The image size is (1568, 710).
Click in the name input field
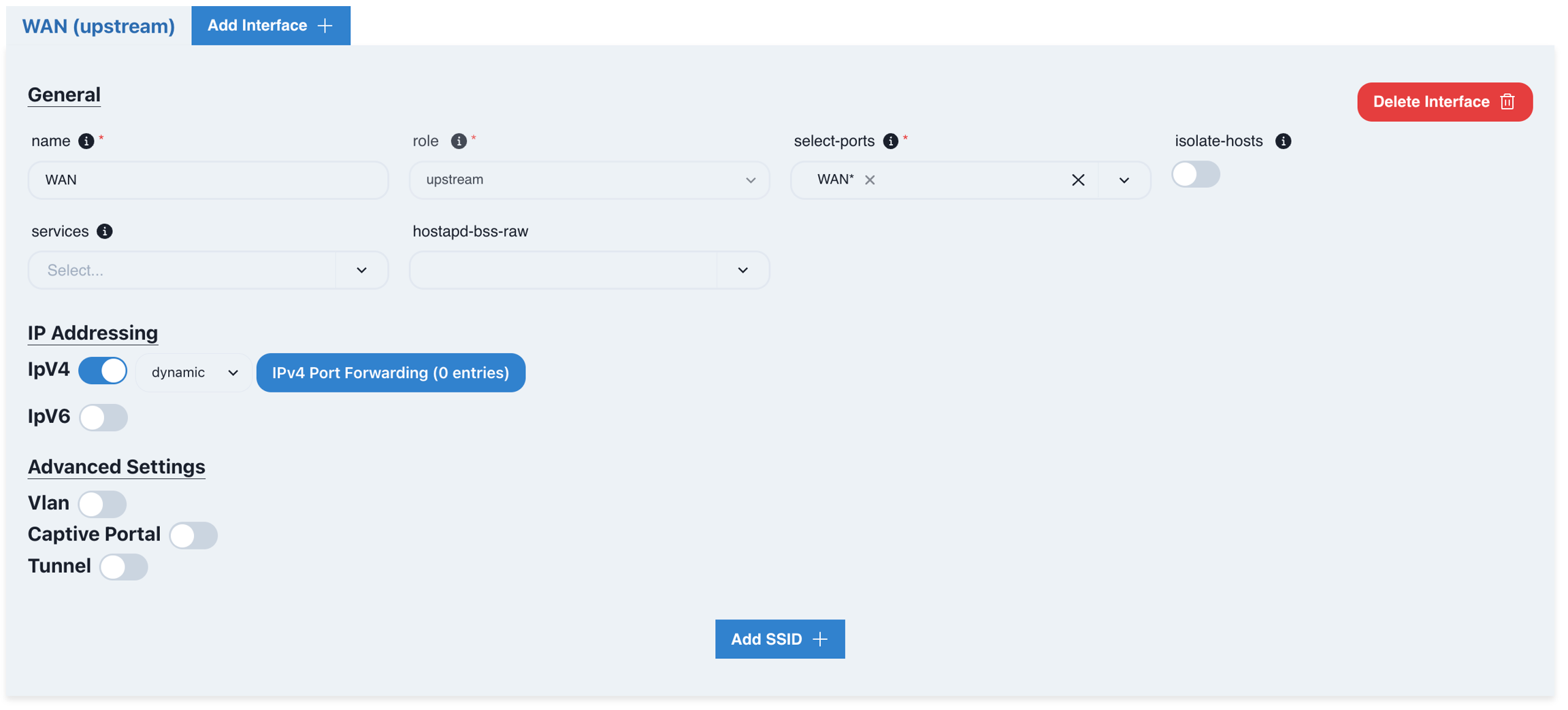[x=208, y=180]
